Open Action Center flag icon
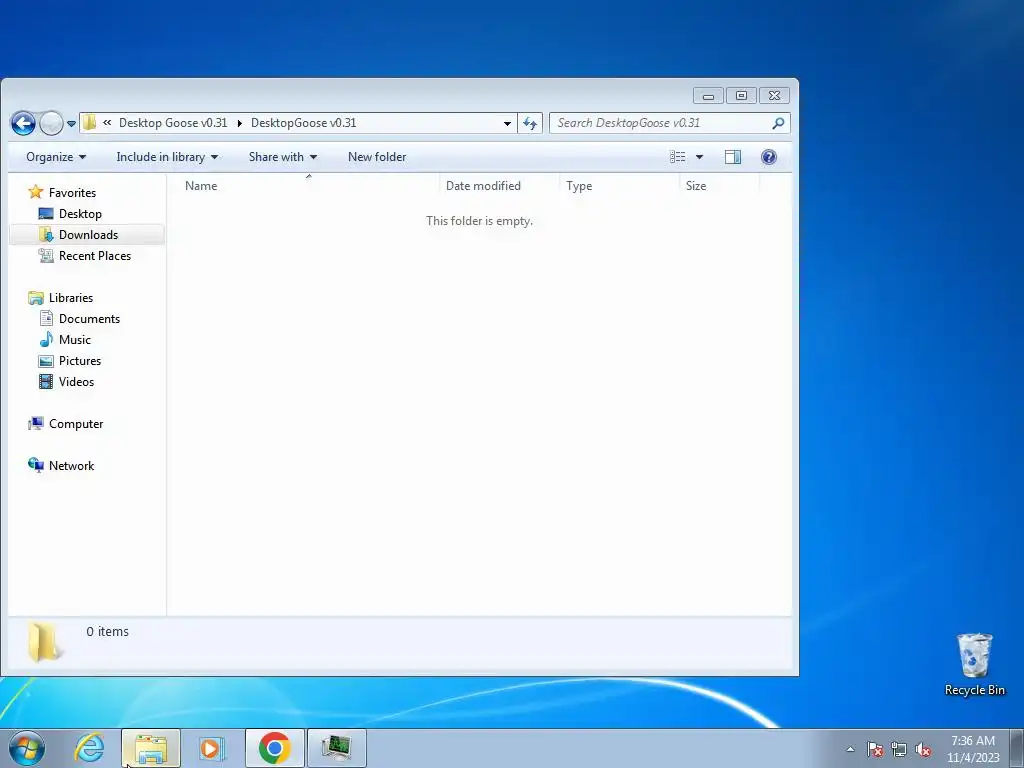The height and width of the screenshot is (768, 1024). click(875, 749)
